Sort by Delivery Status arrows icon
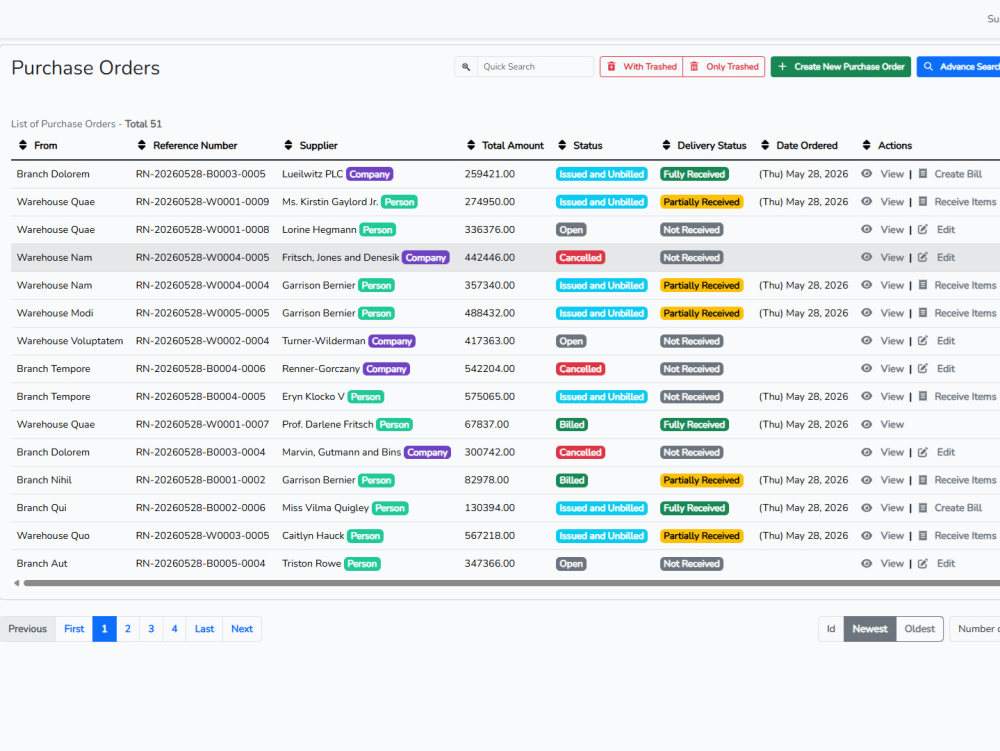This screenshot has width=1000, height=751. coord(666,145)
